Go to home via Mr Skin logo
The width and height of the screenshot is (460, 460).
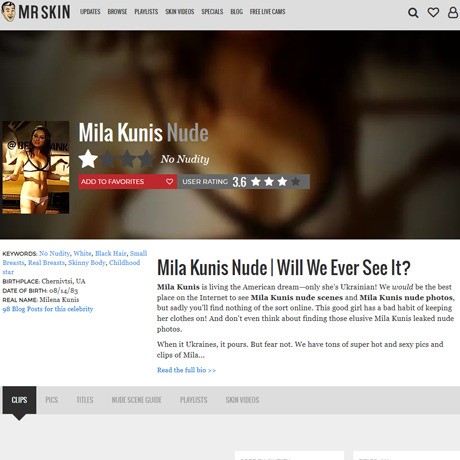[36, 12]
